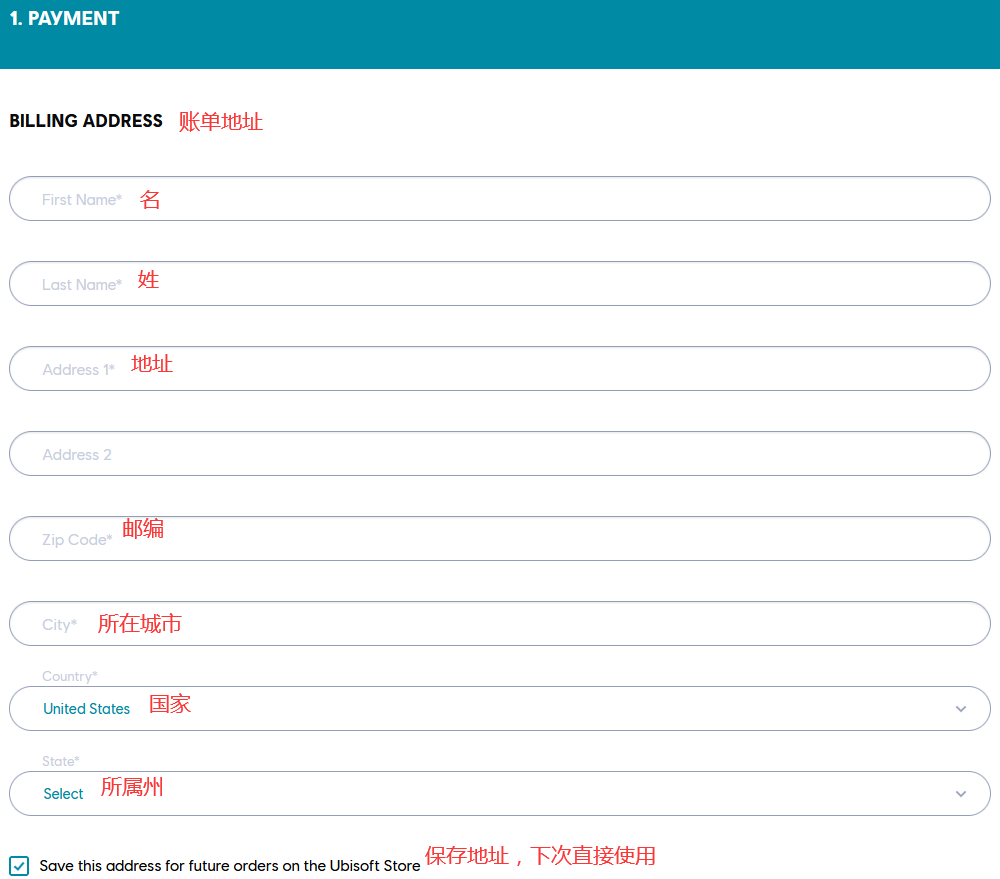
Task: Click the chevron arrow in Country selector
Action: (961, 709)
